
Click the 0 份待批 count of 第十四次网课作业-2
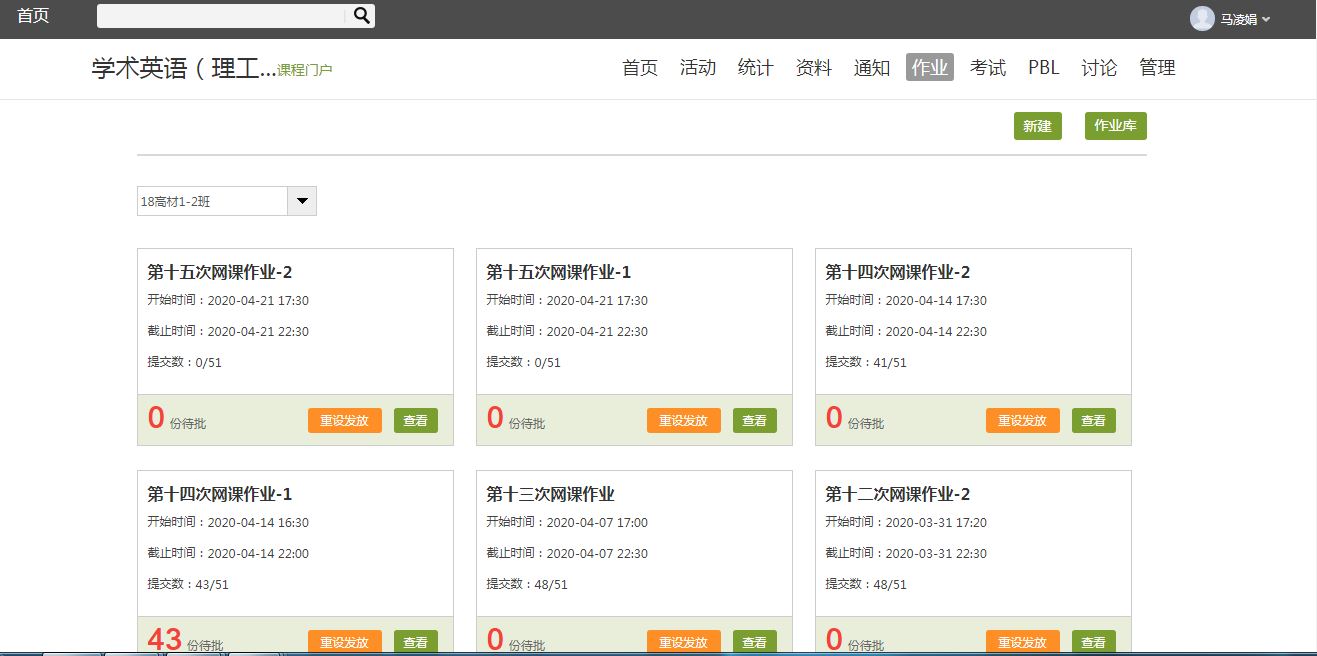tap(855, 419)
